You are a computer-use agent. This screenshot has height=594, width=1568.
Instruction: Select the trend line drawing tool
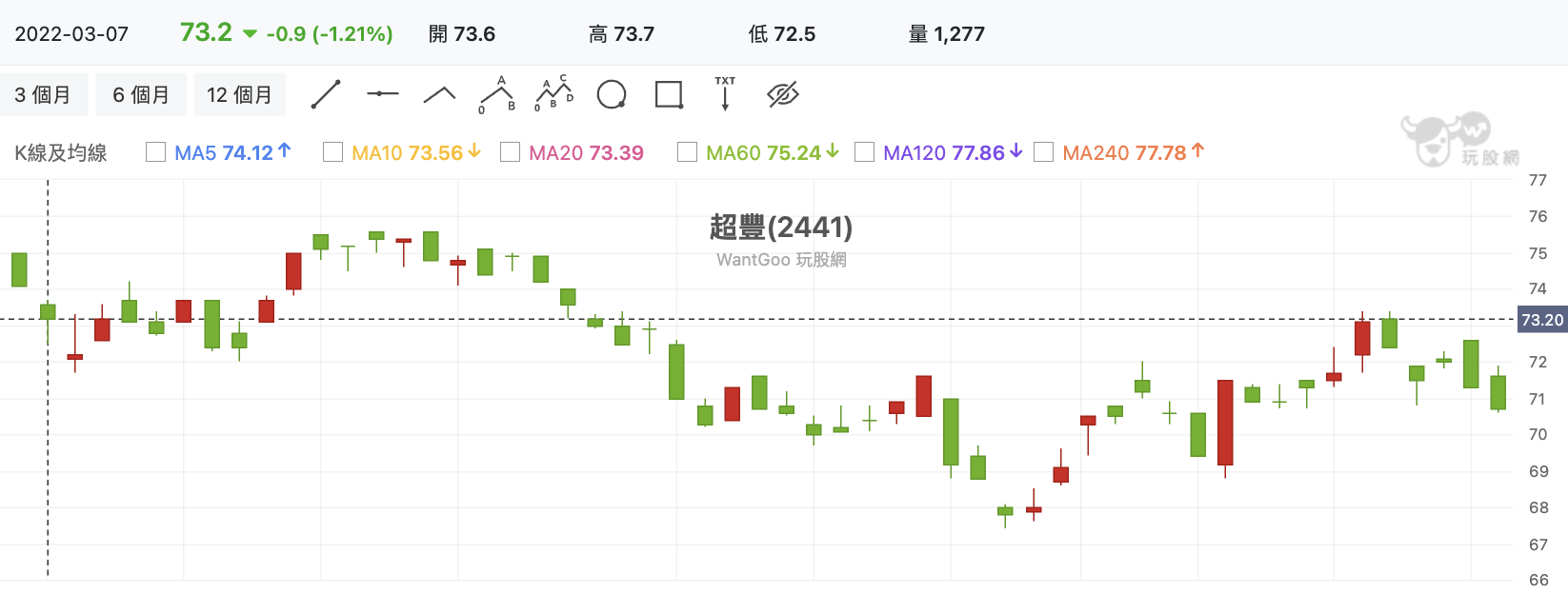tap(326, 94)
